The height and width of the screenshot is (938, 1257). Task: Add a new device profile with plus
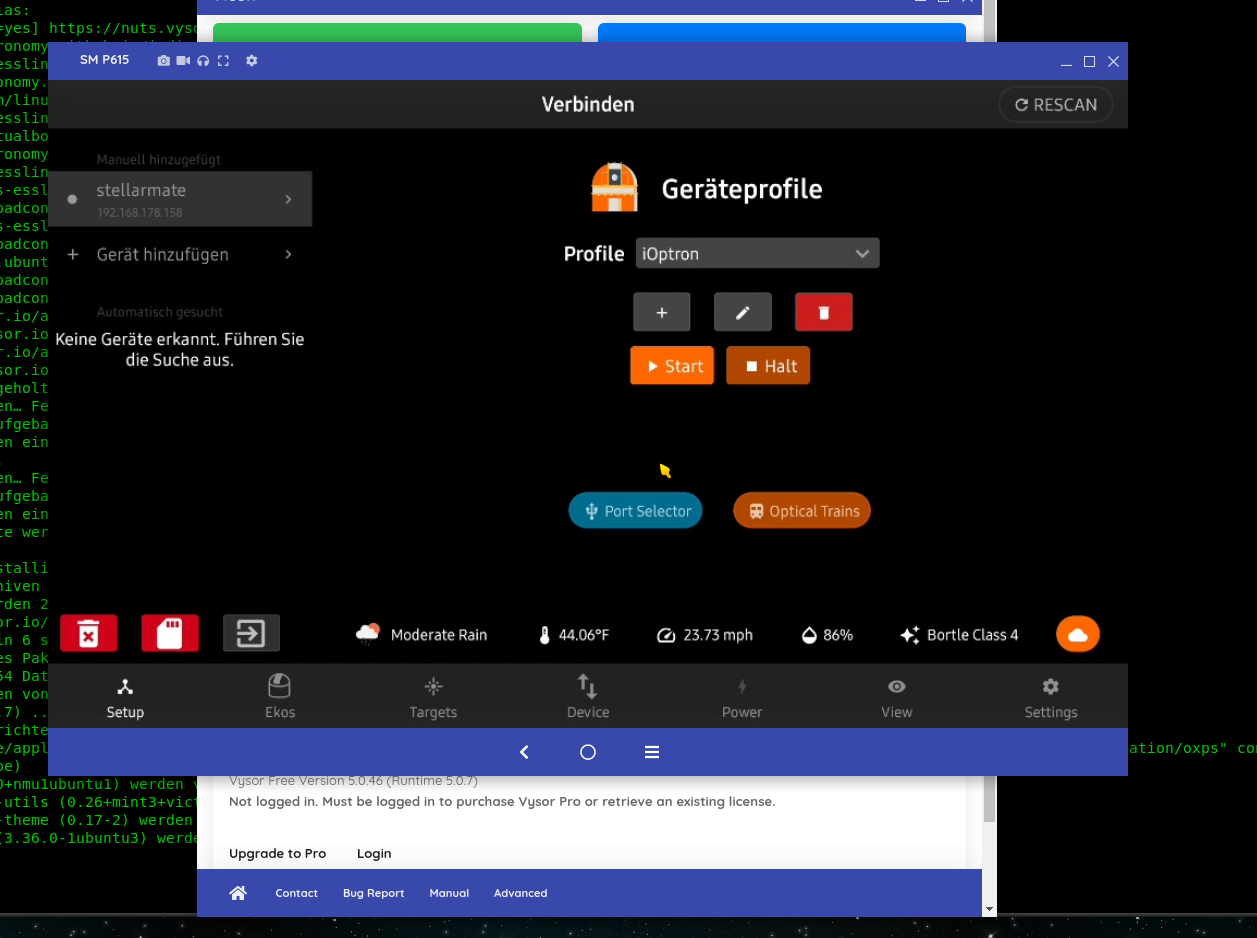[662, 312]
